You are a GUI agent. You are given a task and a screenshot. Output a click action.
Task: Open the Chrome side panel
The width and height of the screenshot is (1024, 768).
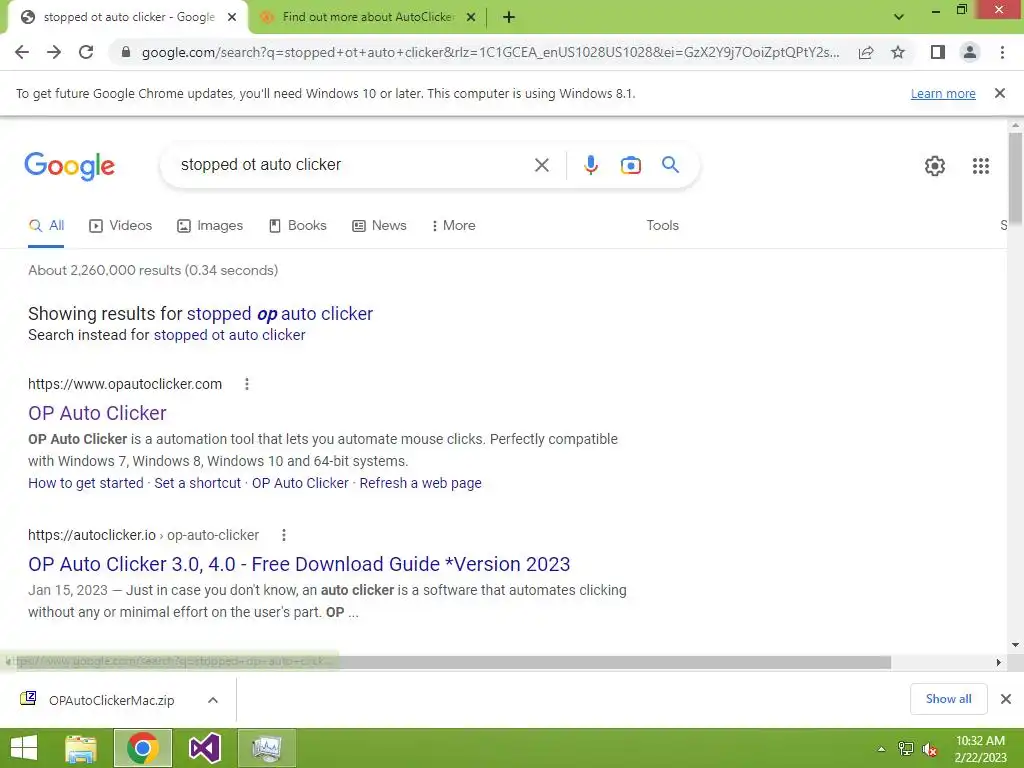pos(938,52)
